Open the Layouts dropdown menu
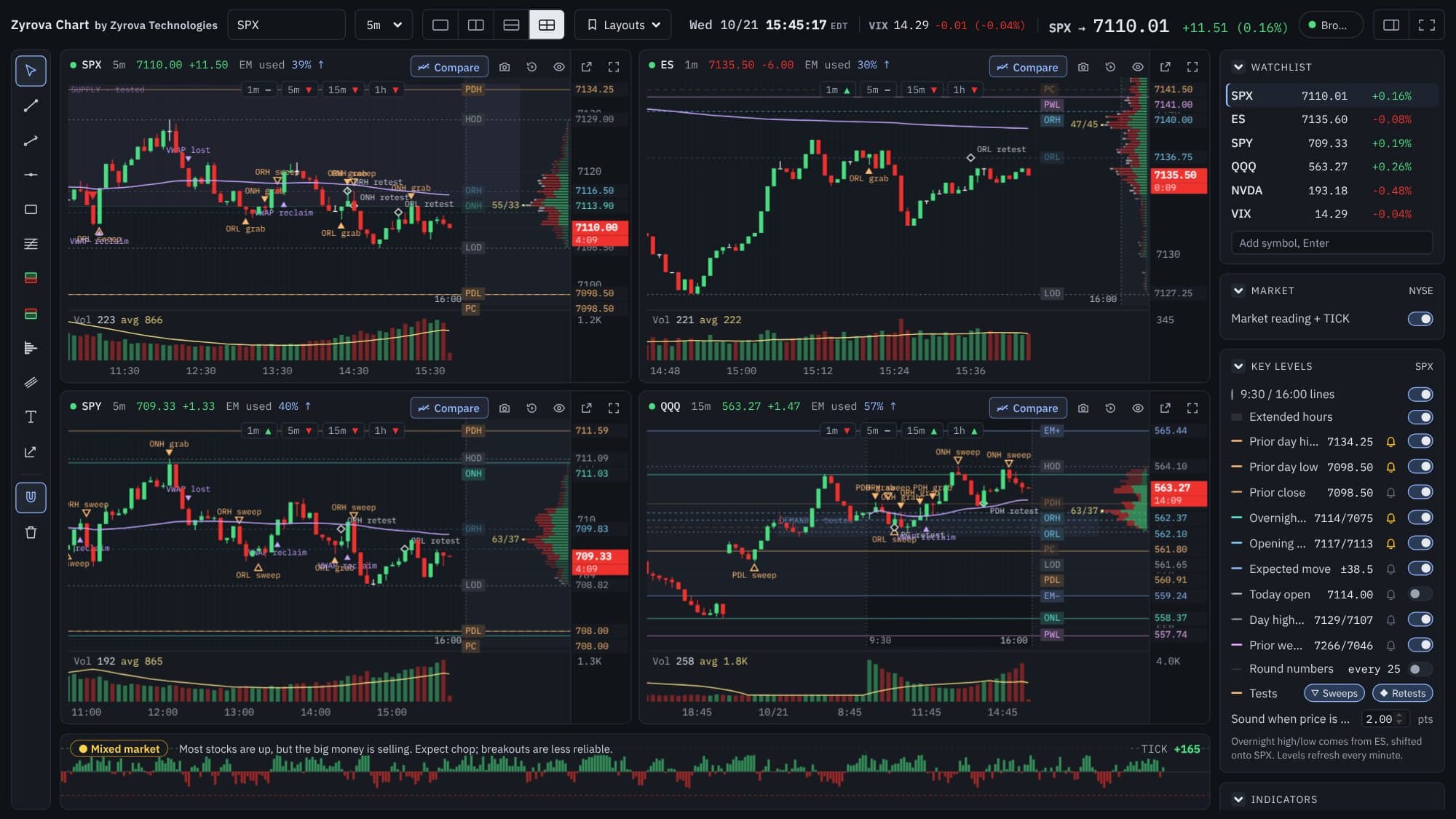The image size is (1456, 819). point(622,25)
